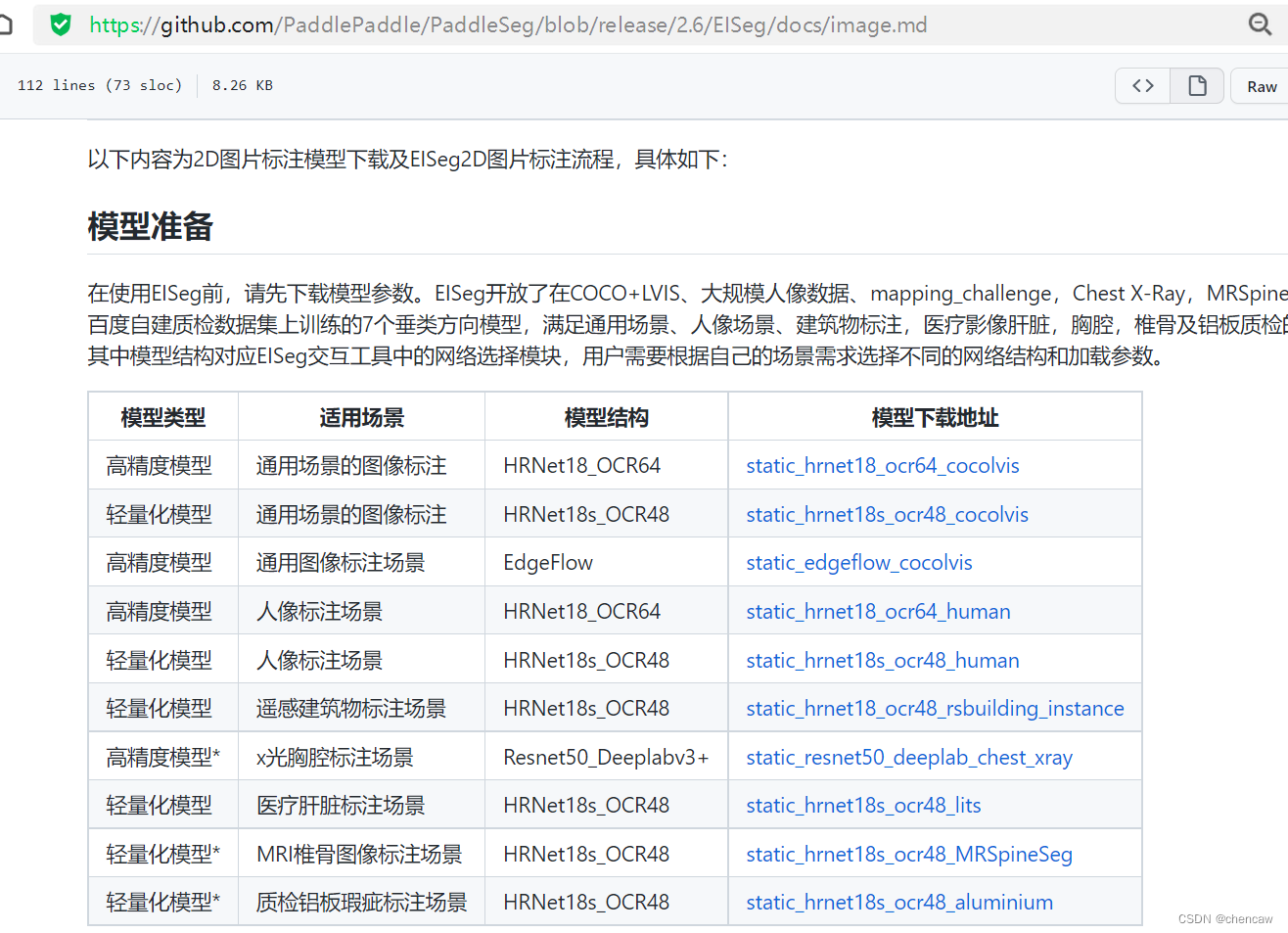
Task: Click the green shield security icon
Action: [61, 24]
